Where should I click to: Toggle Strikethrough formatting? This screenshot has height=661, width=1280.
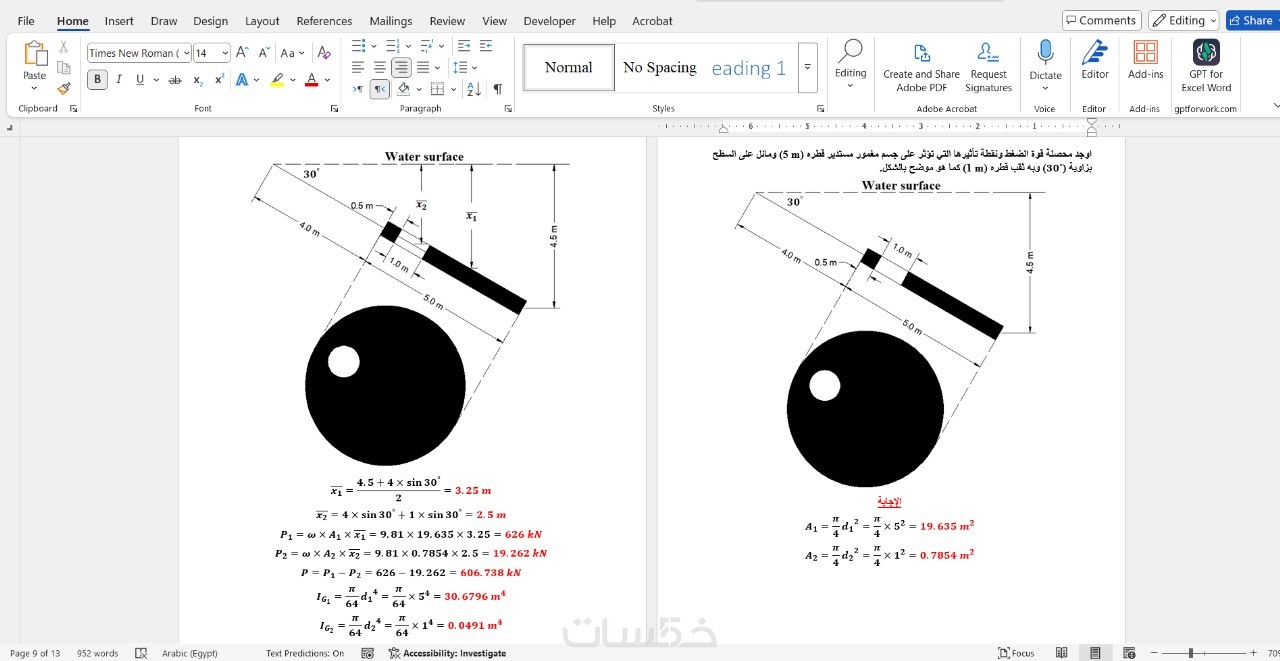tap(175, 80)
